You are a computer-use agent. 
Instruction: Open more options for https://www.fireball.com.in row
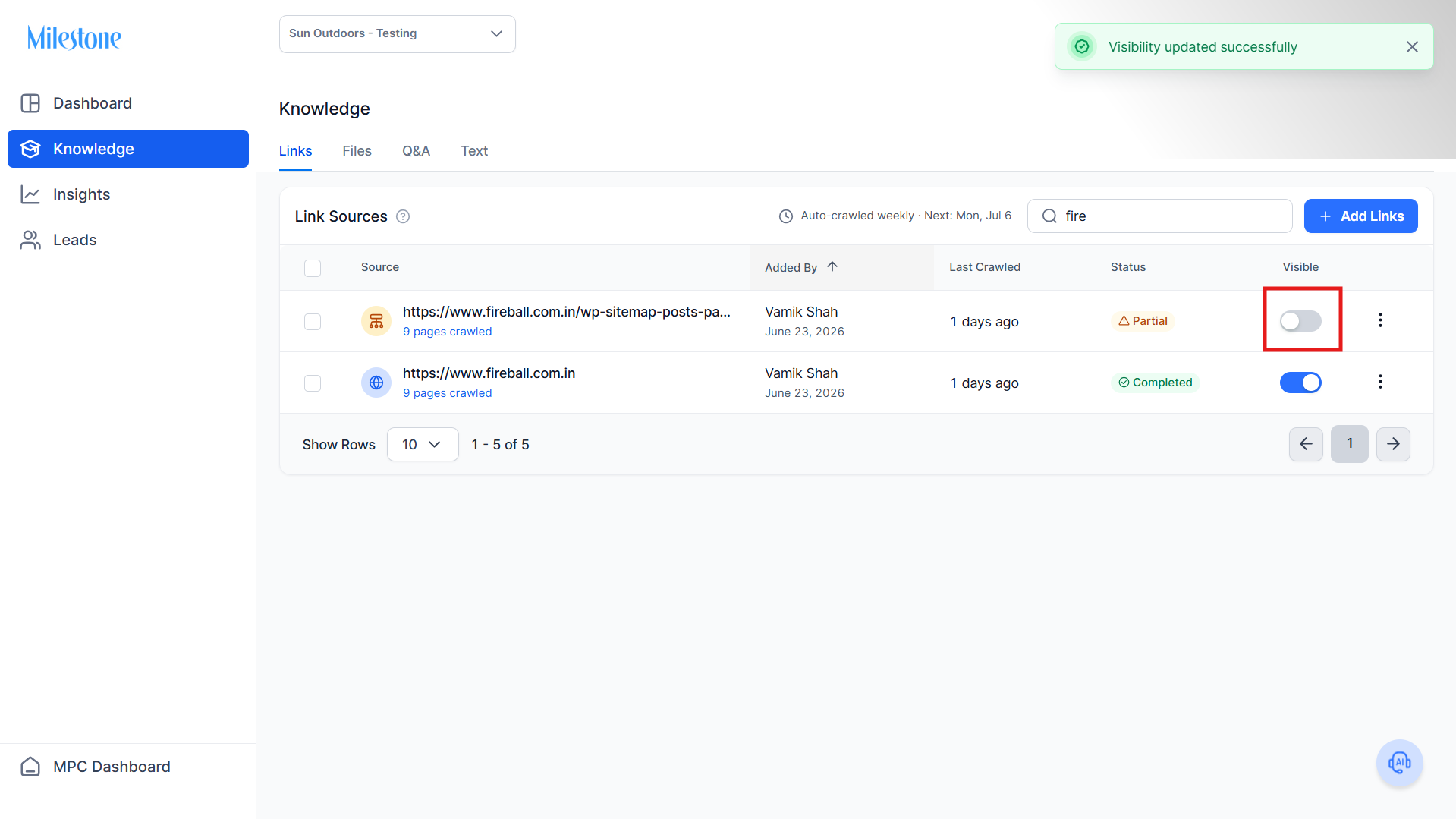1380,382
